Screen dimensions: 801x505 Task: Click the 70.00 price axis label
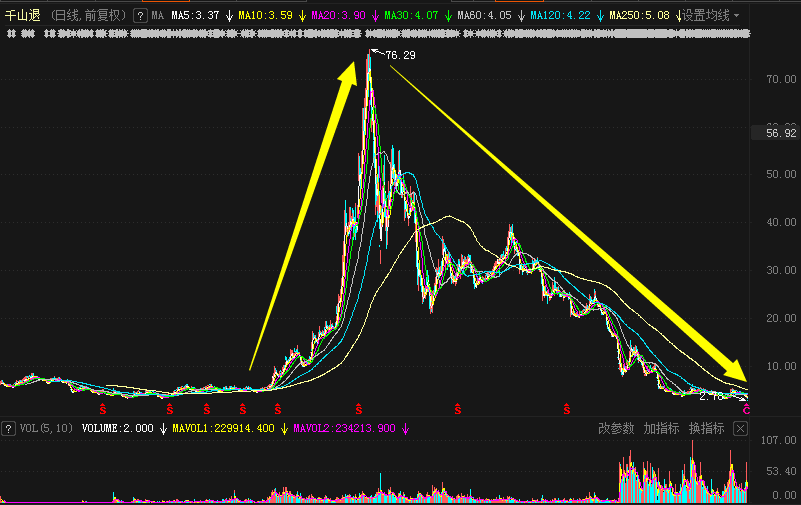(781, 79)
